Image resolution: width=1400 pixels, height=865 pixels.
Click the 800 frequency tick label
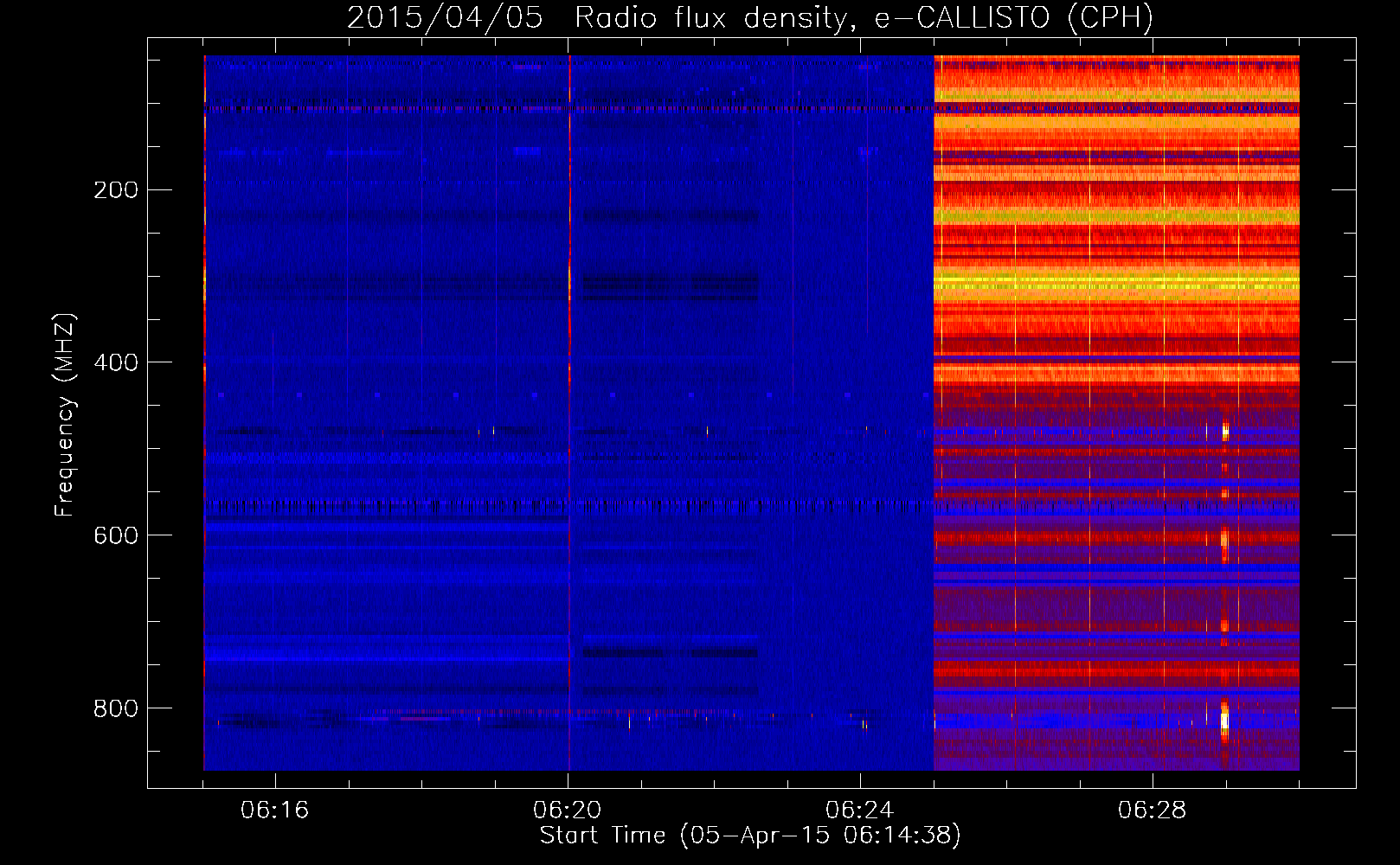pos(116,708)
